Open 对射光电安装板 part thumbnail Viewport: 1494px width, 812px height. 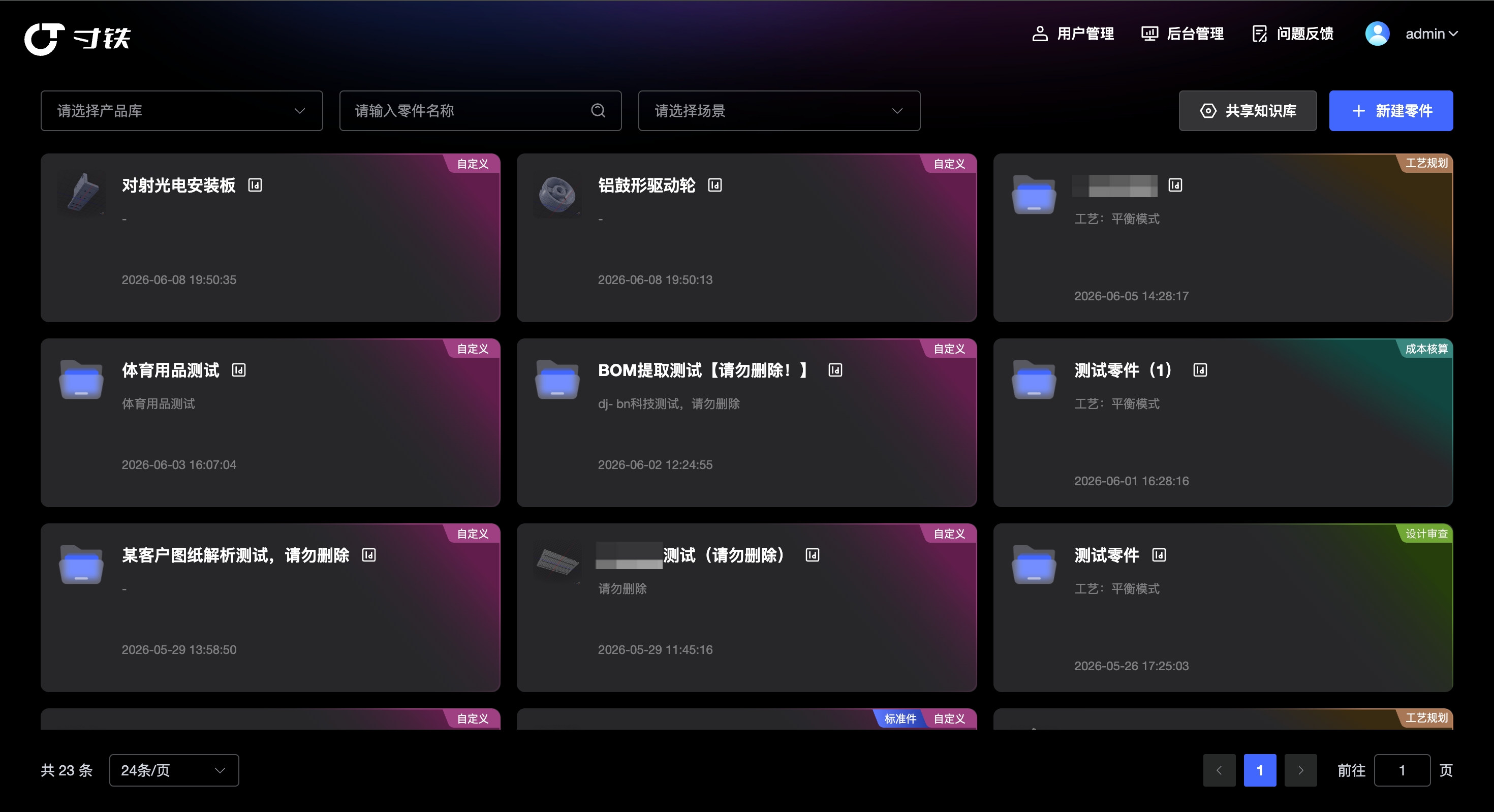point(81,194)
